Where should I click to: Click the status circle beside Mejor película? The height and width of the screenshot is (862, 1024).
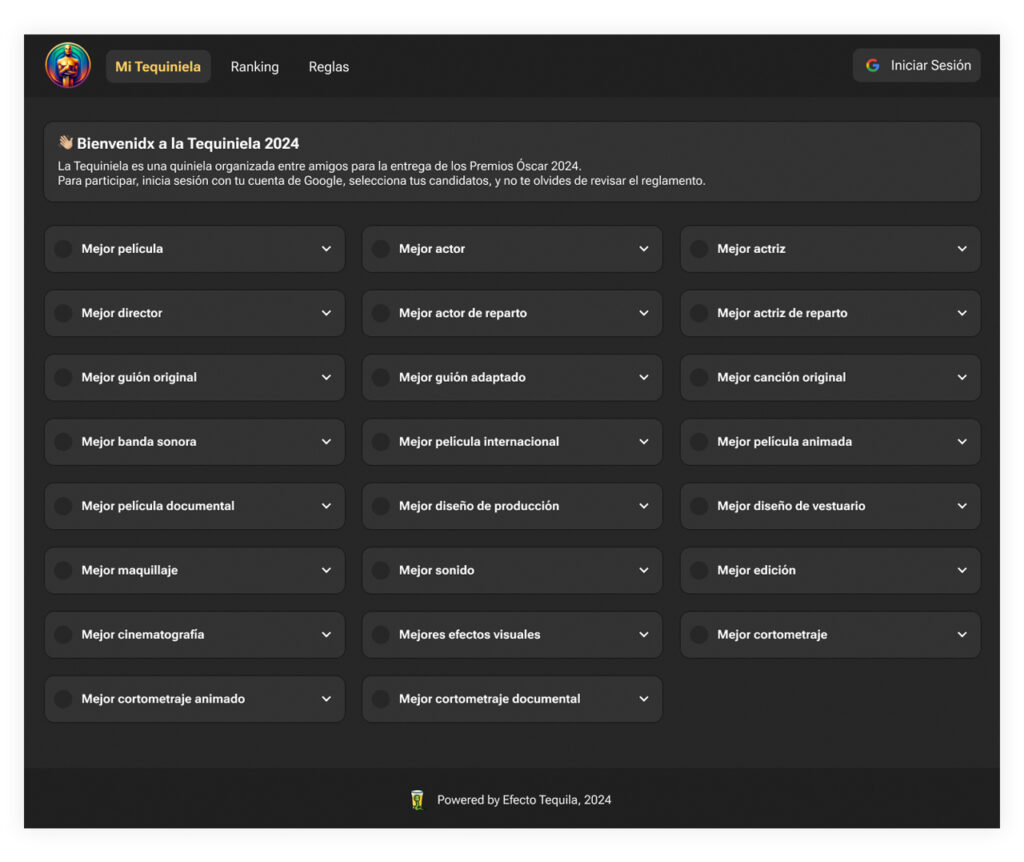tap(63, 249)
